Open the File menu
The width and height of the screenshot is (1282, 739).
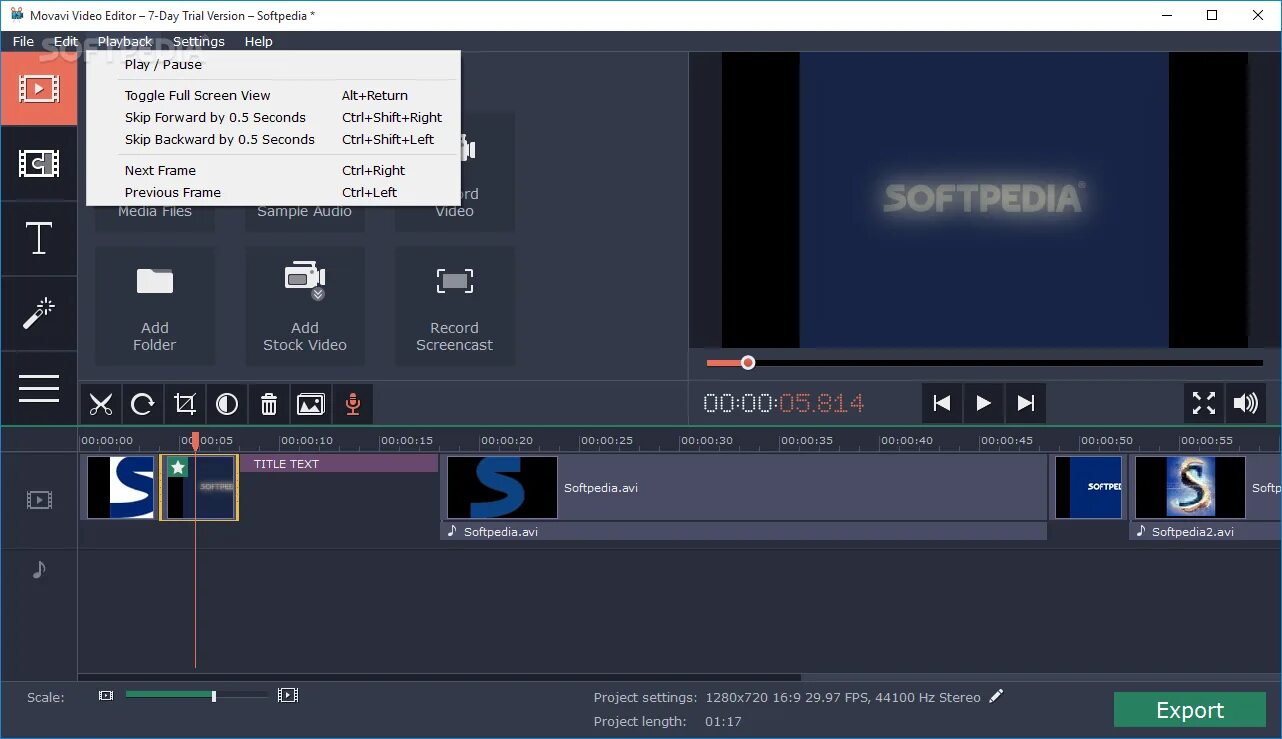23,41
